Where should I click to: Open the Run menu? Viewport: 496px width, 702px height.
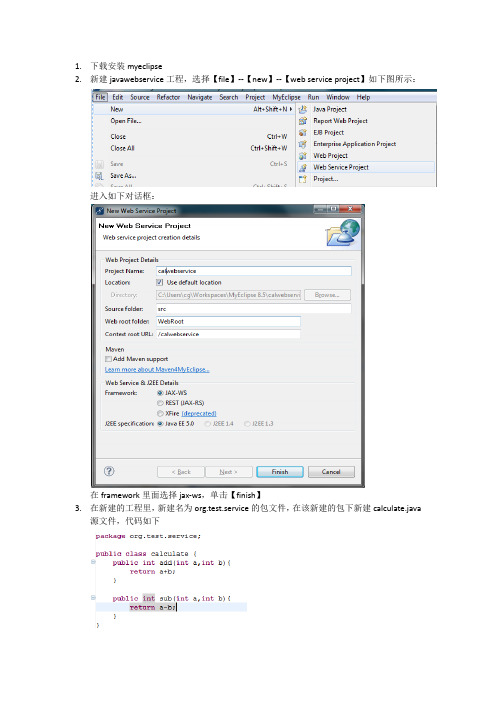[313, 97]
